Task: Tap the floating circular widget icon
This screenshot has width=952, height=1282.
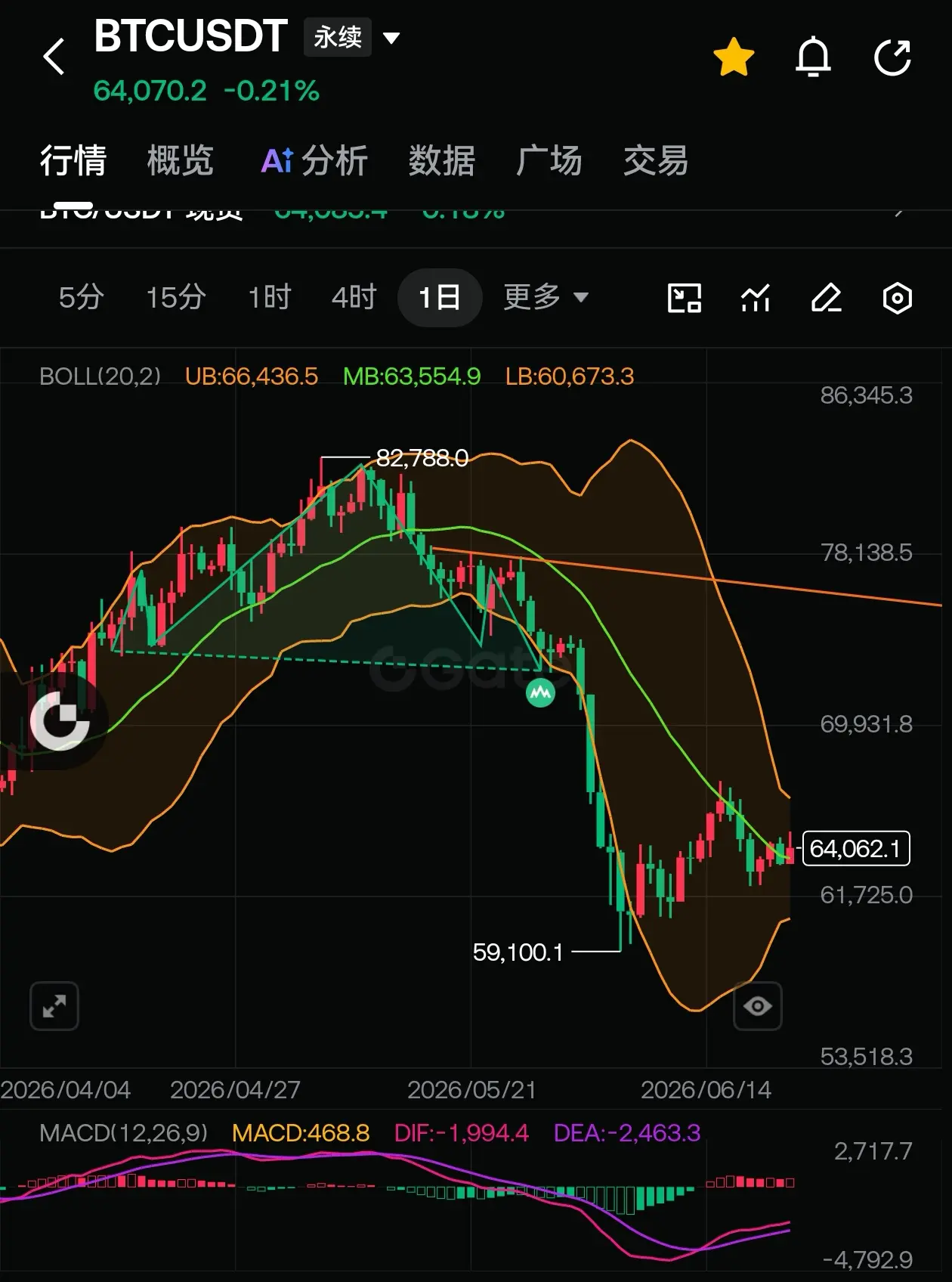Action: coord(60,720)
